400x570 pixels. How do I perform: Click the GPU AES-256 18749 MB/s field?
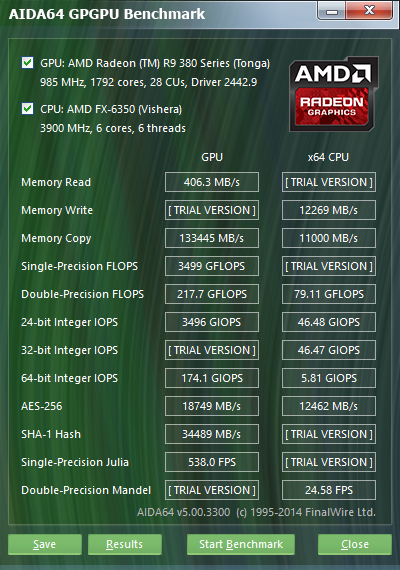click(212, 406)
